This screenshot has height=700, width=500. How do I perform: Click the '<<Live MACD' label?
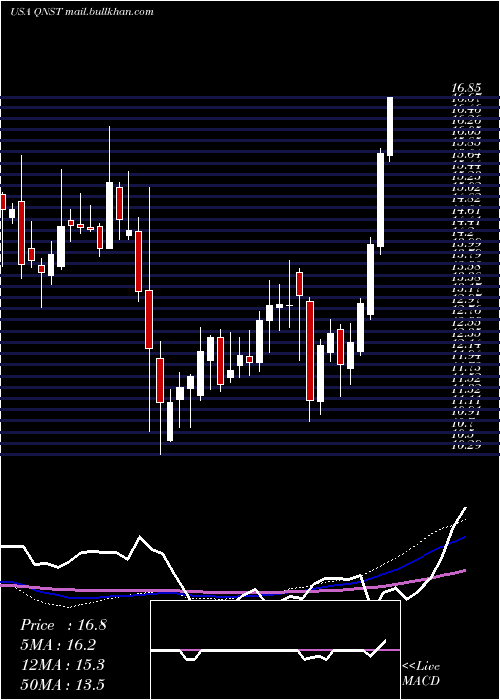tap(421, 674)
